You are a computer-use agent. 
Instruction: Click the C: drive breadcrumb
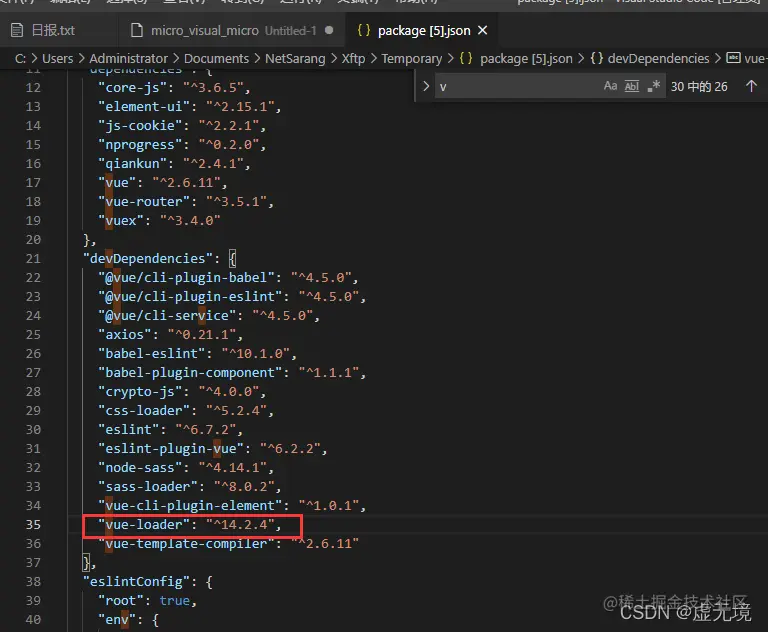(20, 59)
